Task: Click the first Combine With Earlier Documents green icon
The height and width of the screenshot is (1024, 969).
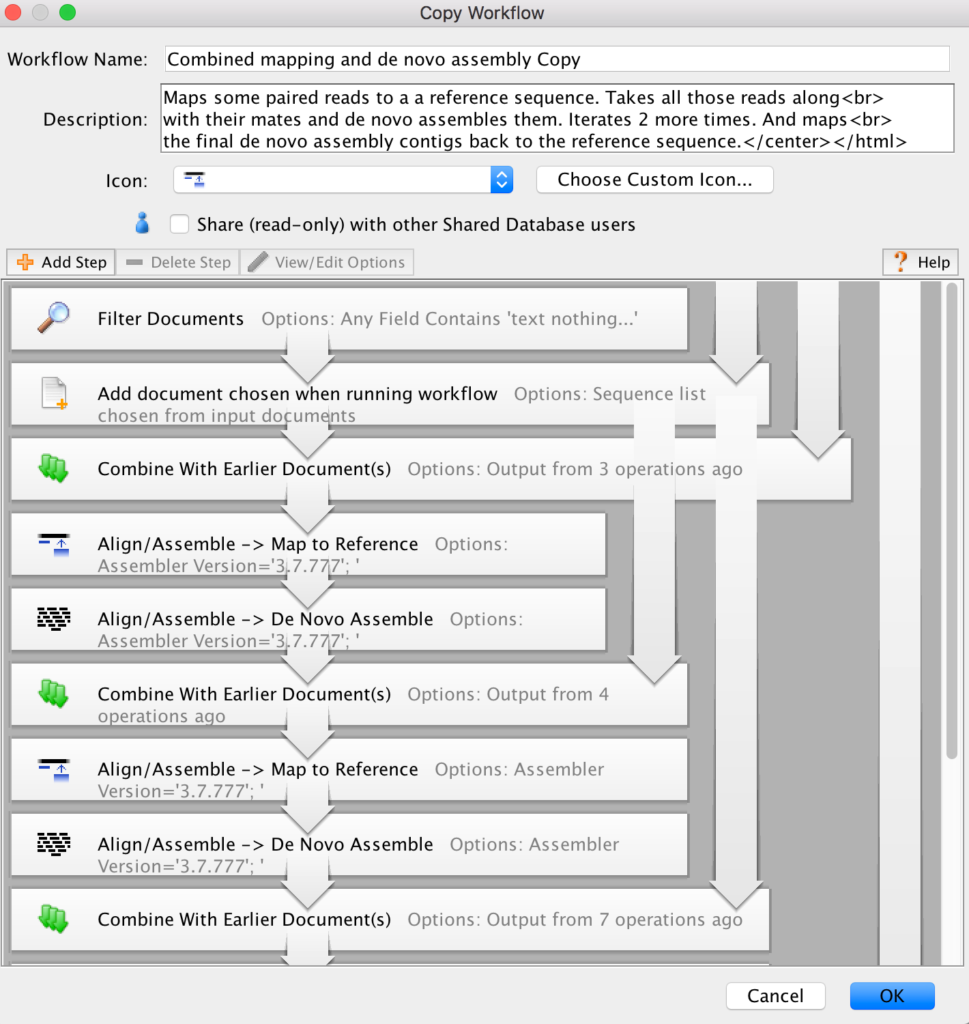Action: 52,468
